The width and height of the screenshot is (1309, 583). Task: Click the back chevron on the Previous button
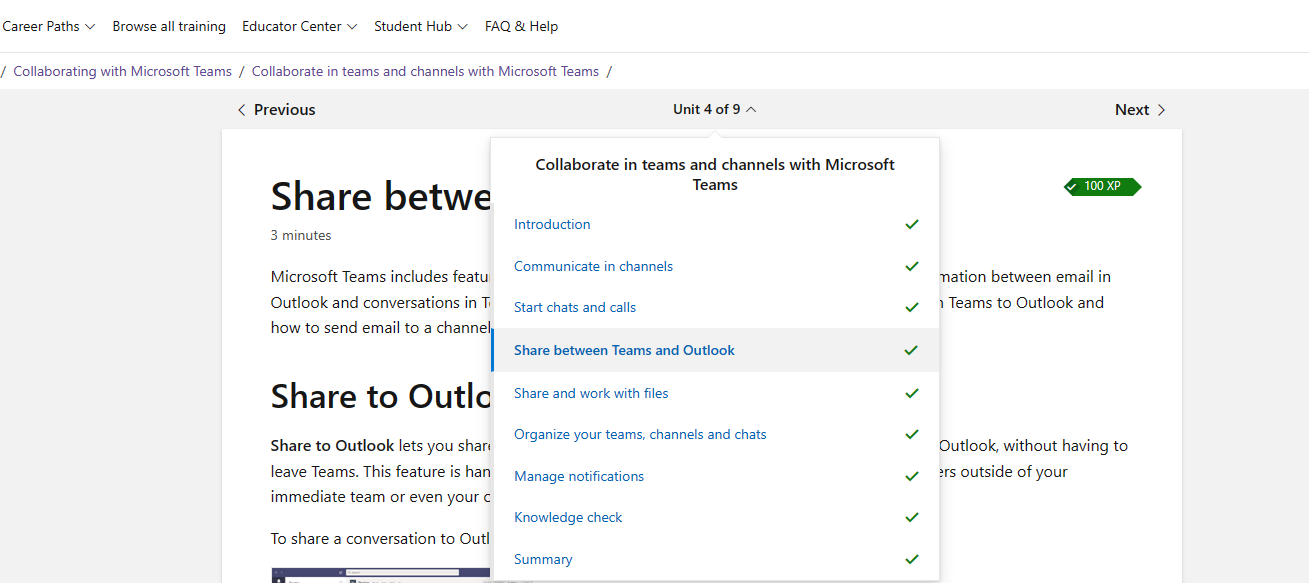coord(242,109)
